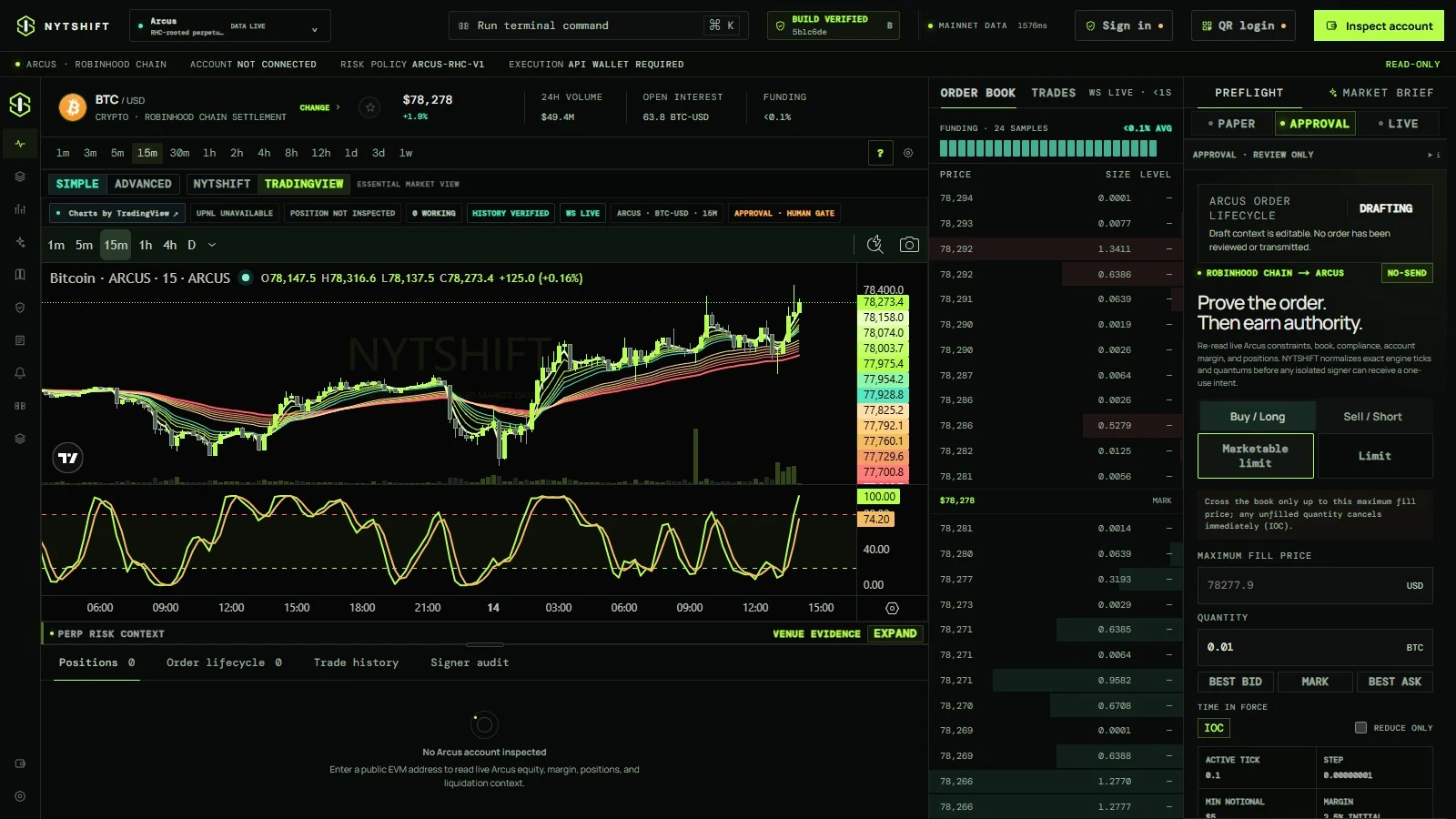
Task: Switch chart mode to Advanced
Action: tap(143, 184)
